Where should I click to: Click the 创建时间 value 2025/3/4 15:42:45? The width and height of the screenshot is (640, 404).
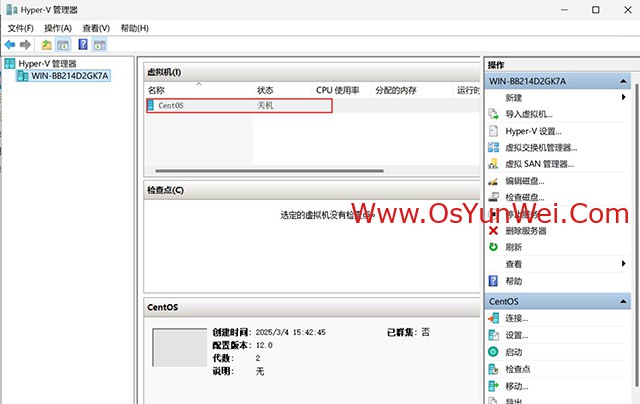pyautogui.click(x=291, y=332)
